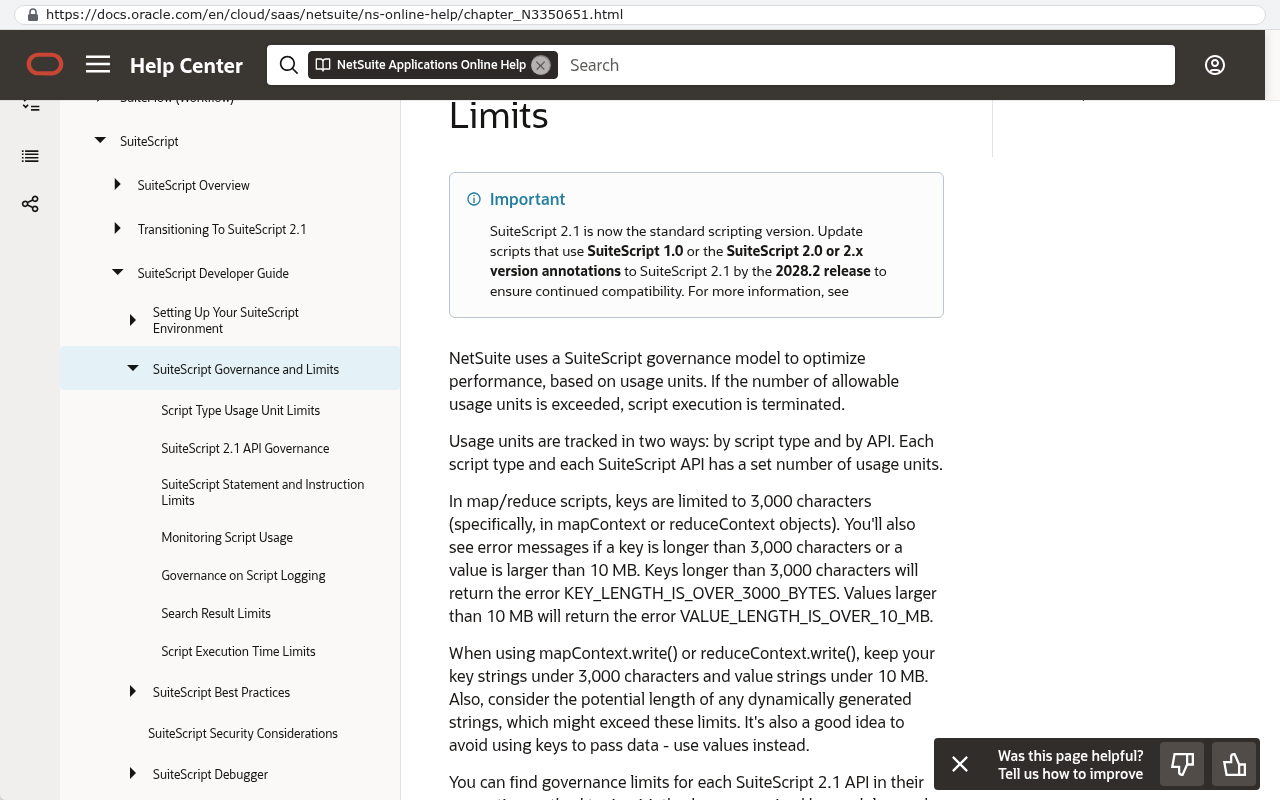Remove the NetSuite Applications Online Help filter

541,65
